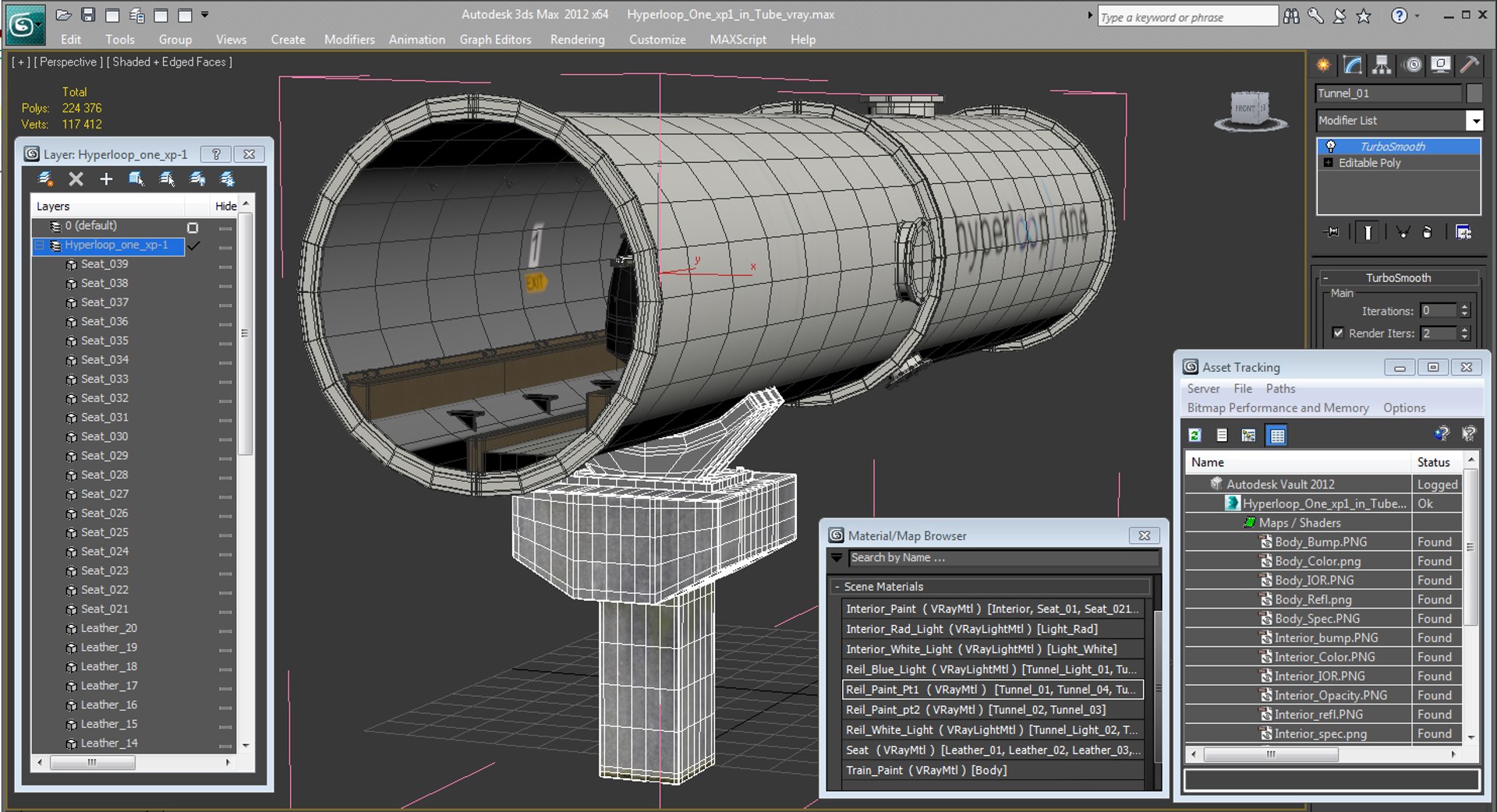Open the Edit menu
Image resolution: width=1497 pixels, height=812 pixels.
(x=70, y=40)
